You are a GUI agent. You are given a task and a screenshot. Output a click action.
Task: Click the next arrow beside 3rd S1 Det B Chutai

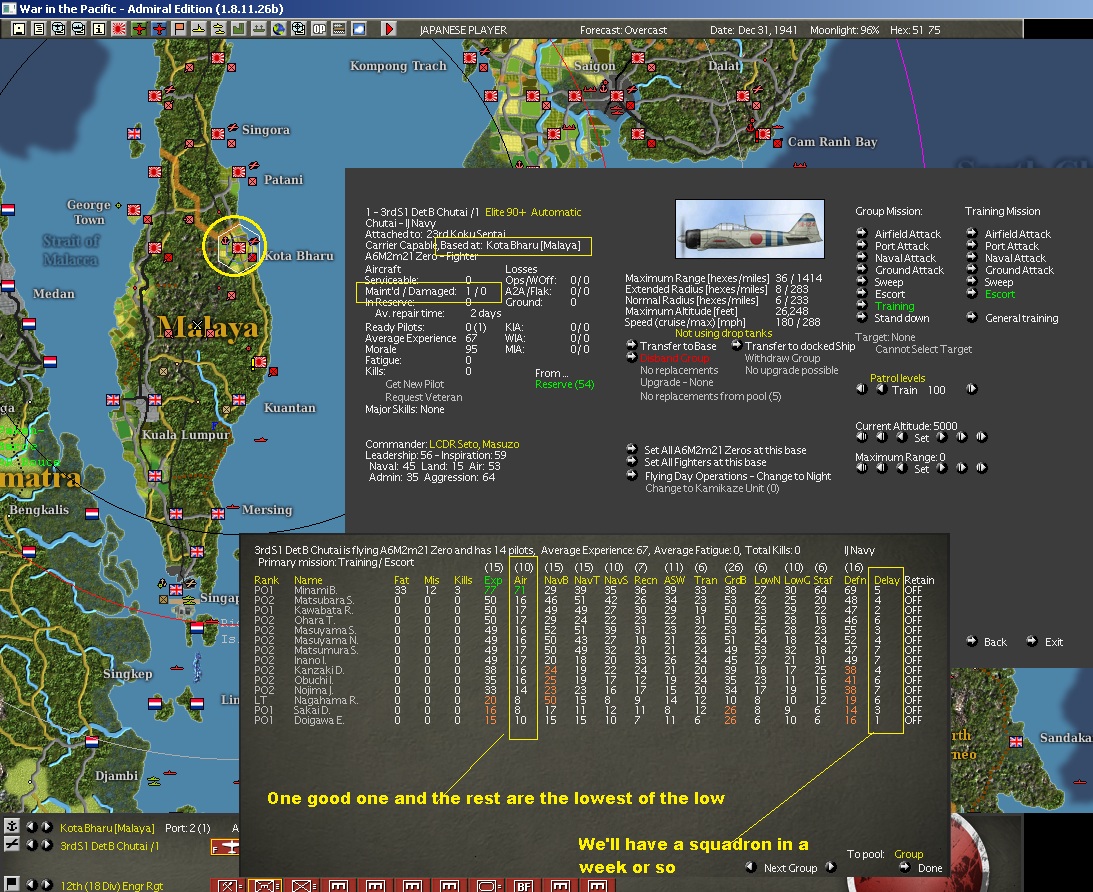click(47, 845)
